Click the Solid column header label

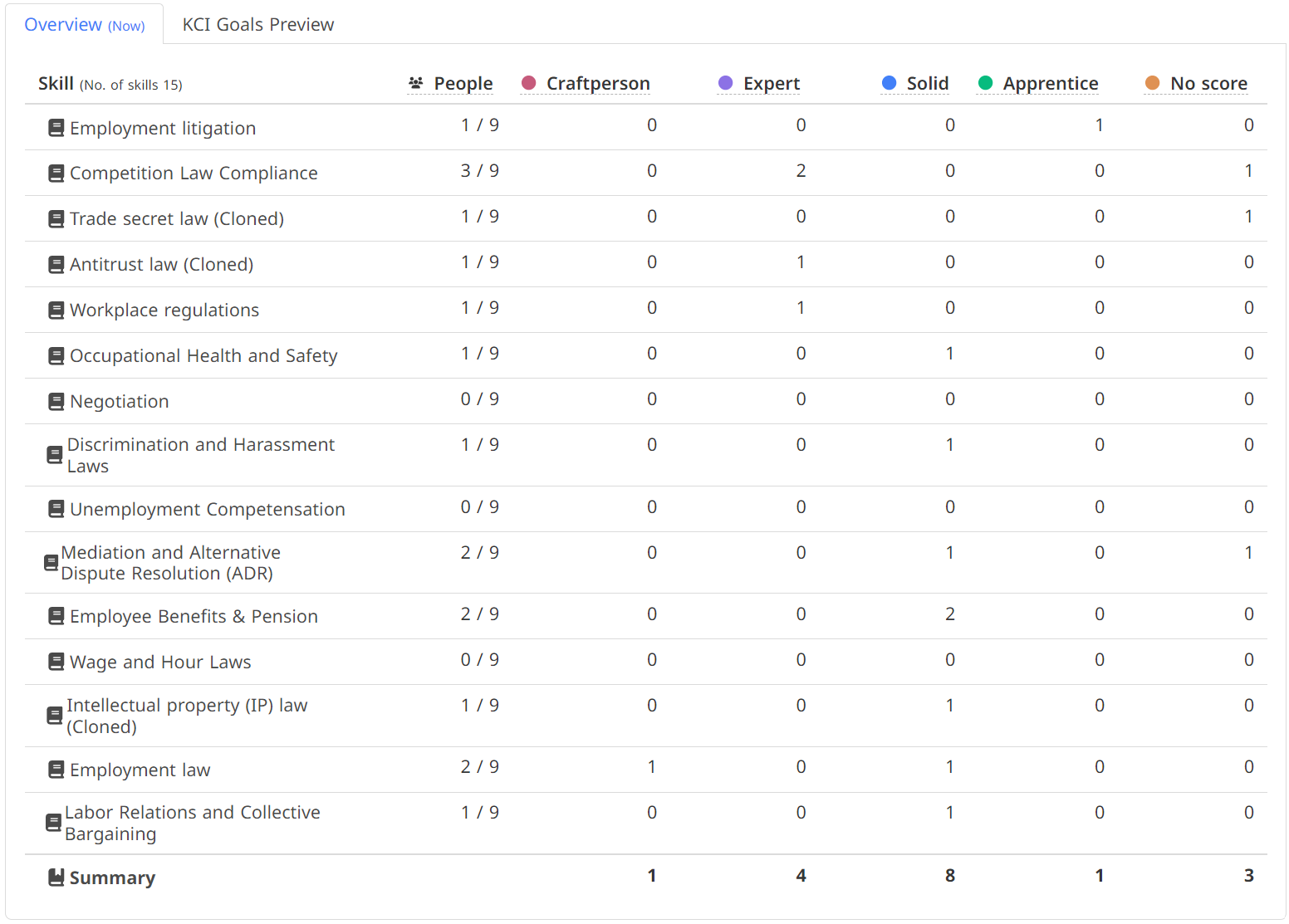(x=928, y=84)
